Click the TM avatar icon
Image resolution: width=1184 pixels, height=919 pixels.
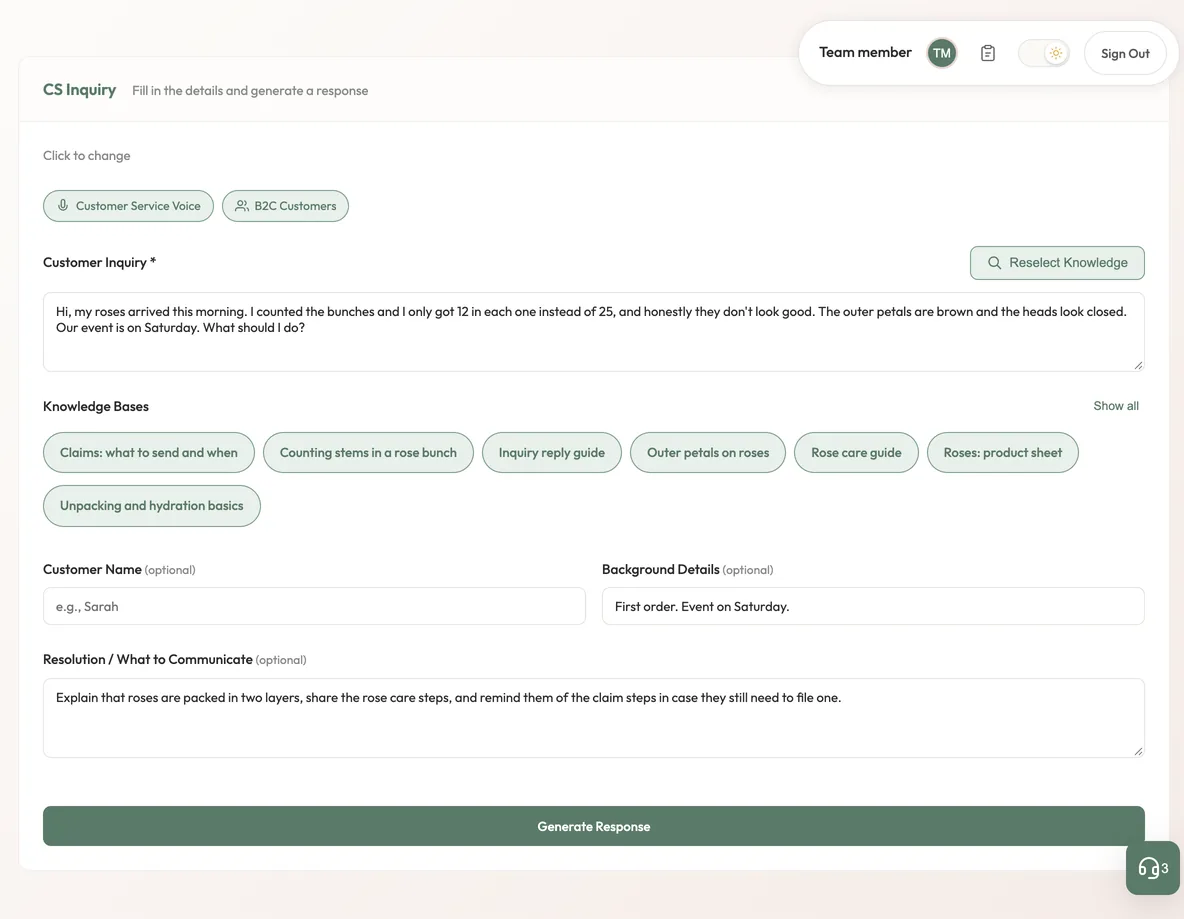[941, 53]
